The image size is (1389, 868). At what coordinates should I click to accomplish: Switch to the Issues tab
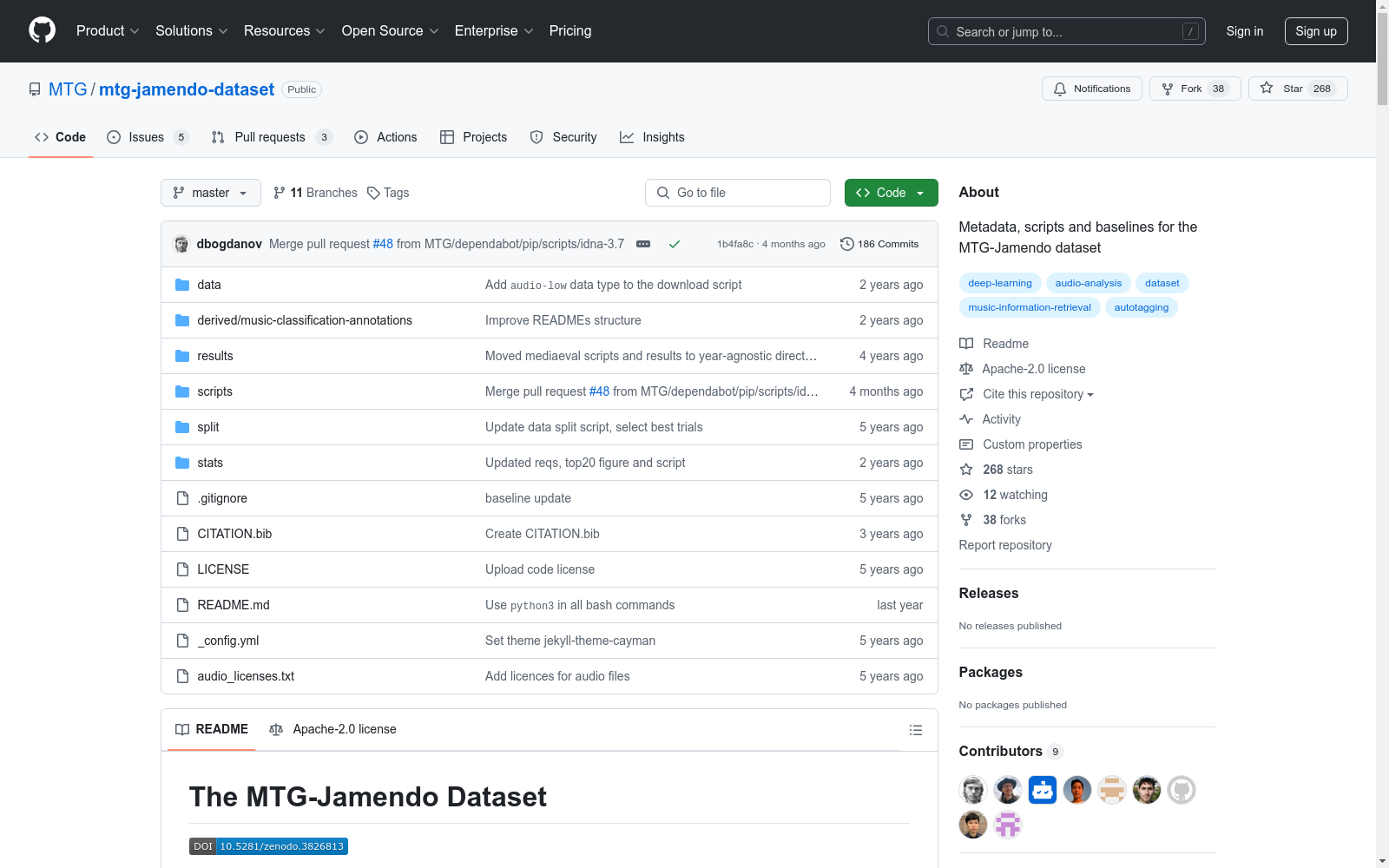click(148, 137)
